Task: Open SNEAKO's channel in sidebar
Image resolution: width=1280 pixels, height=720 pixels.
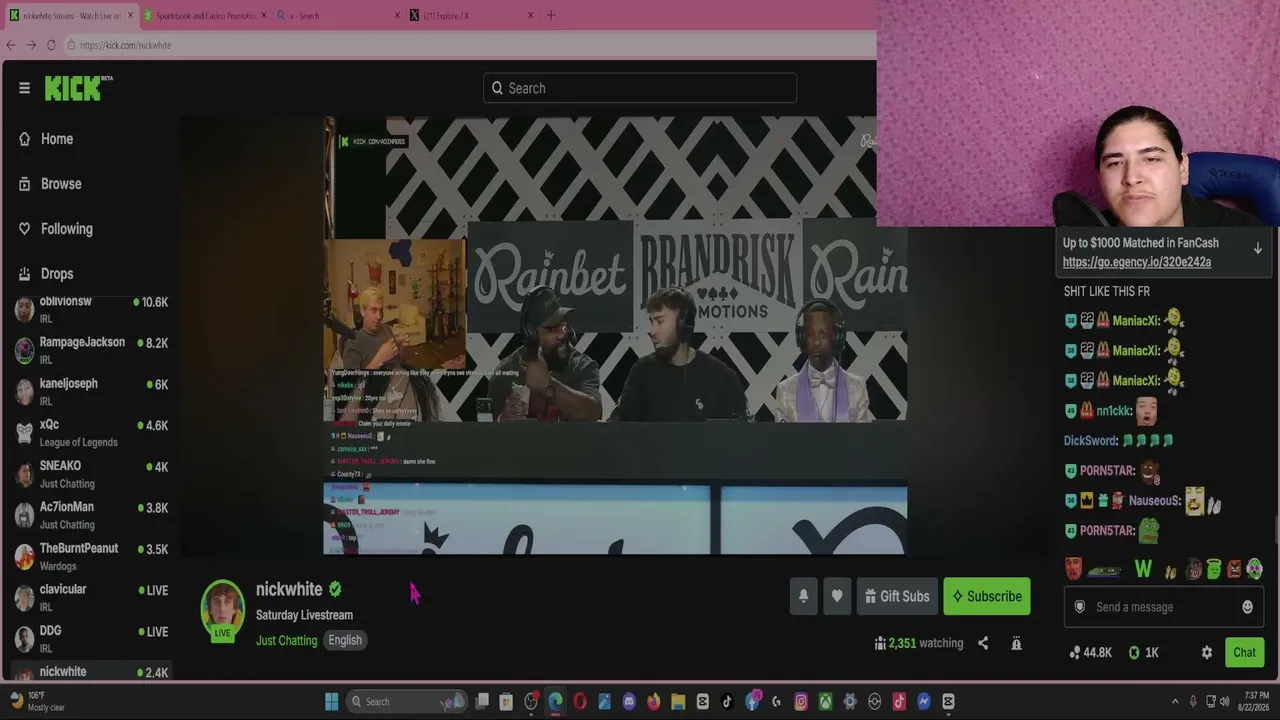Action: pyautogui.click(x=92, y=473)
